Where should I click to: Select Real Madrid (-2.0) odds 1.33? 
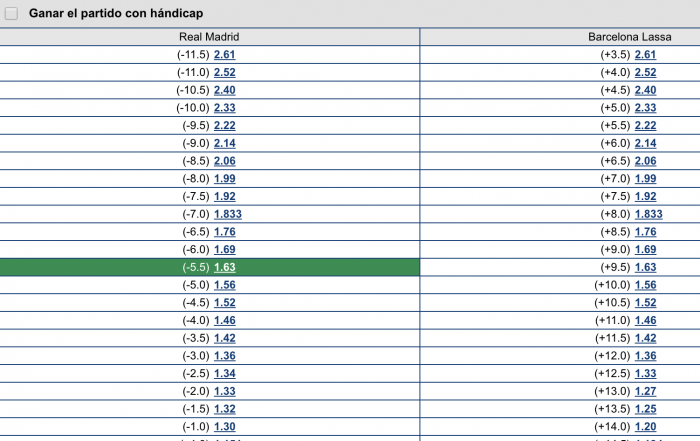225,391
